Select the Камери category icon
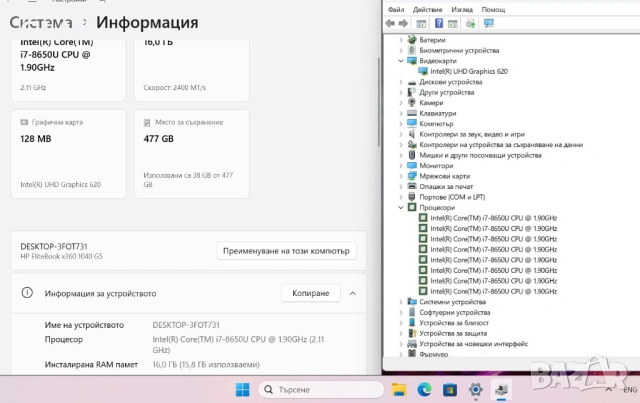The width and height of the screenshot is (640, 403). click(412, 102)
